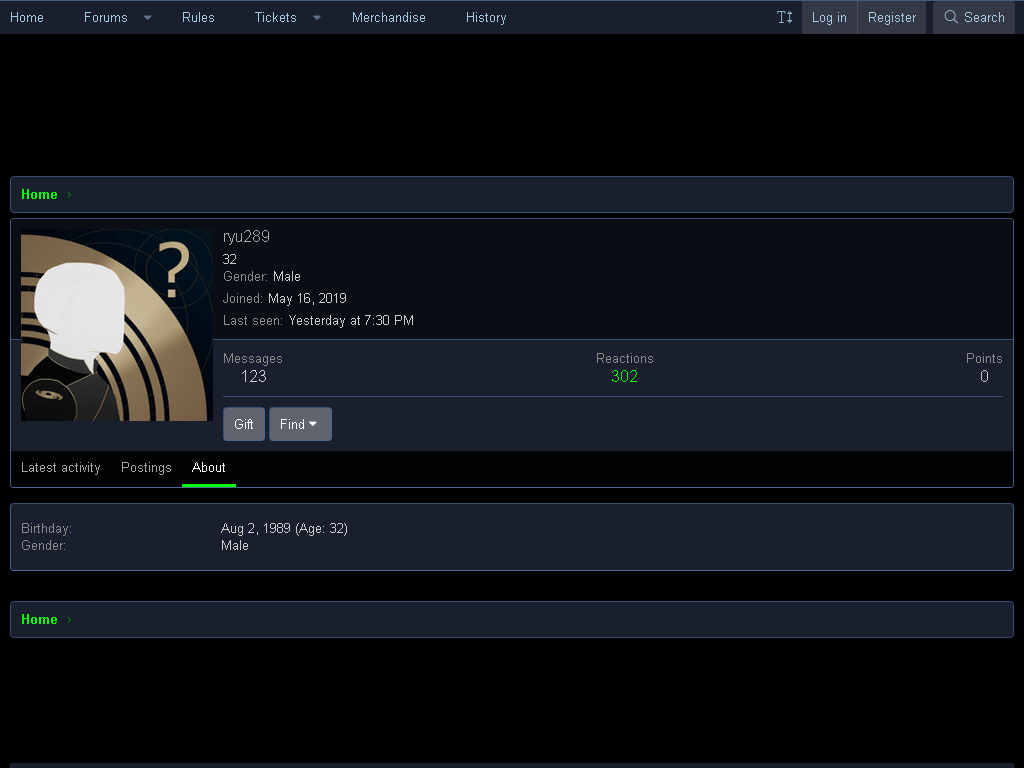Click the text size adjustment icon

(784, 17)
